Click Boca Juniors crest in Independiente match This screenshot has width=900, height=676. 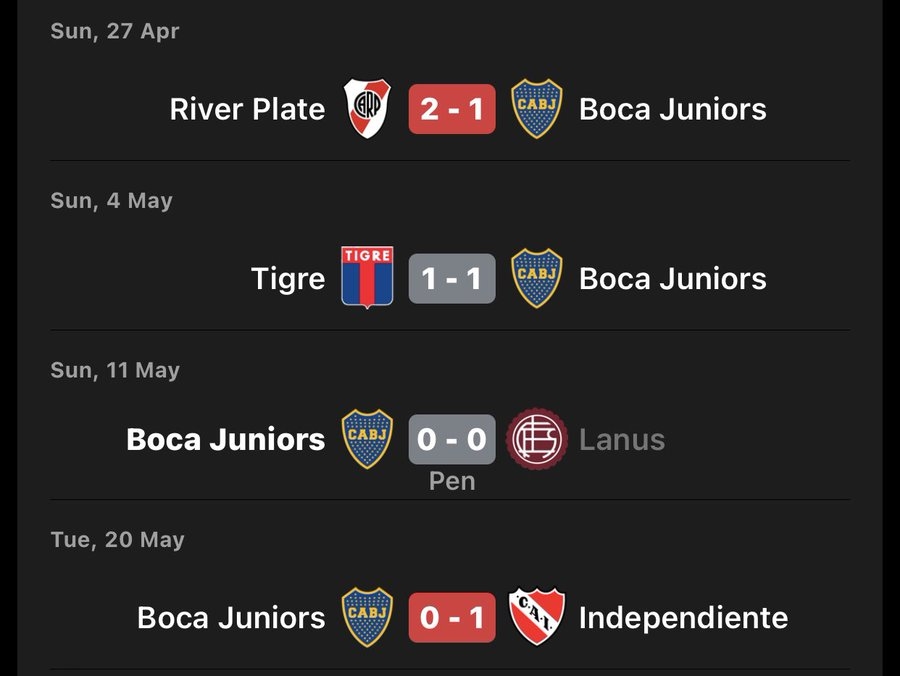pos(367,617)
